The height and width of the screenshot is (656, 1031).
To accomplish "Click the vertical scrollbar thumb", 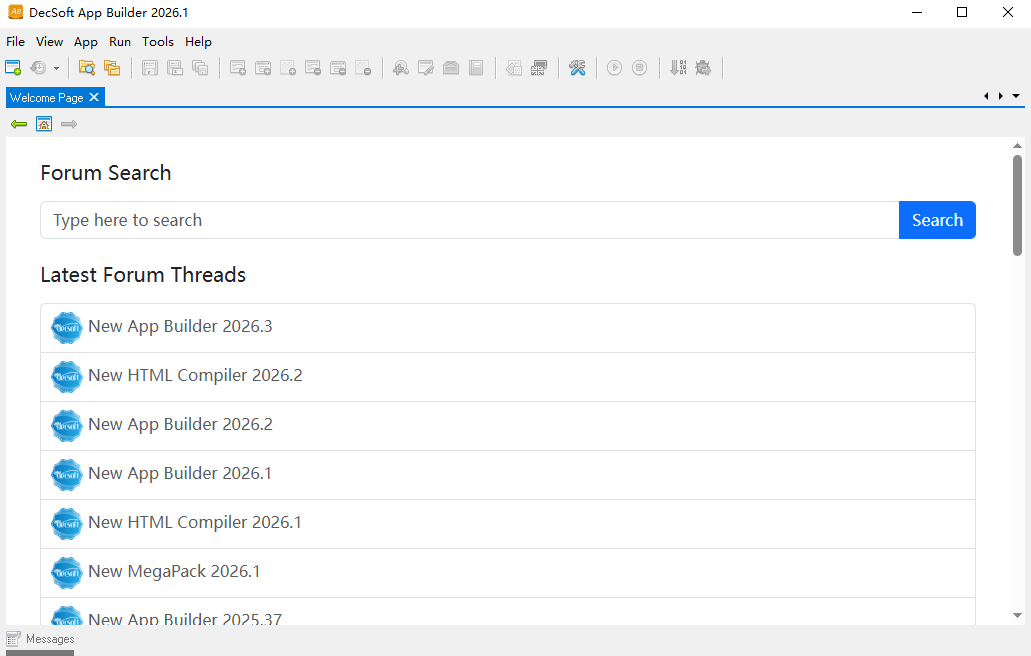I will coord(1017,205).
